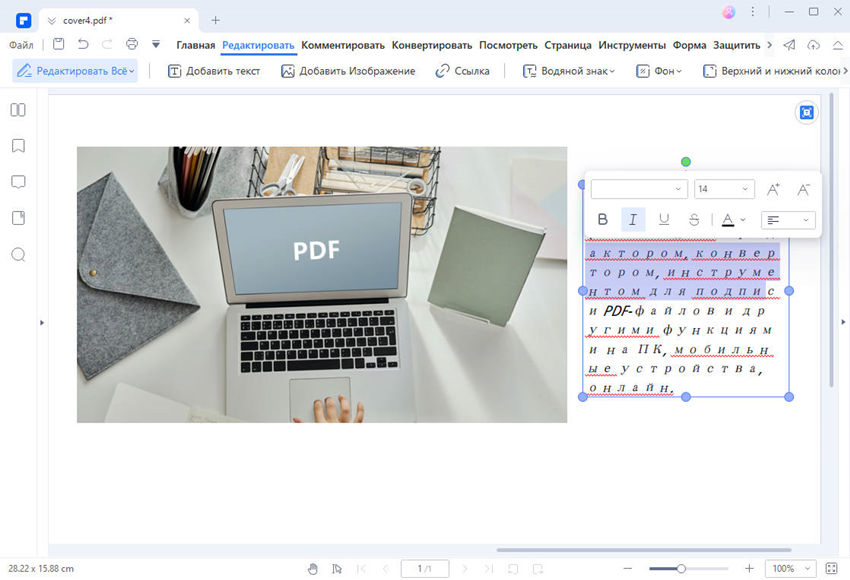Open the comments panel icon

18,182
